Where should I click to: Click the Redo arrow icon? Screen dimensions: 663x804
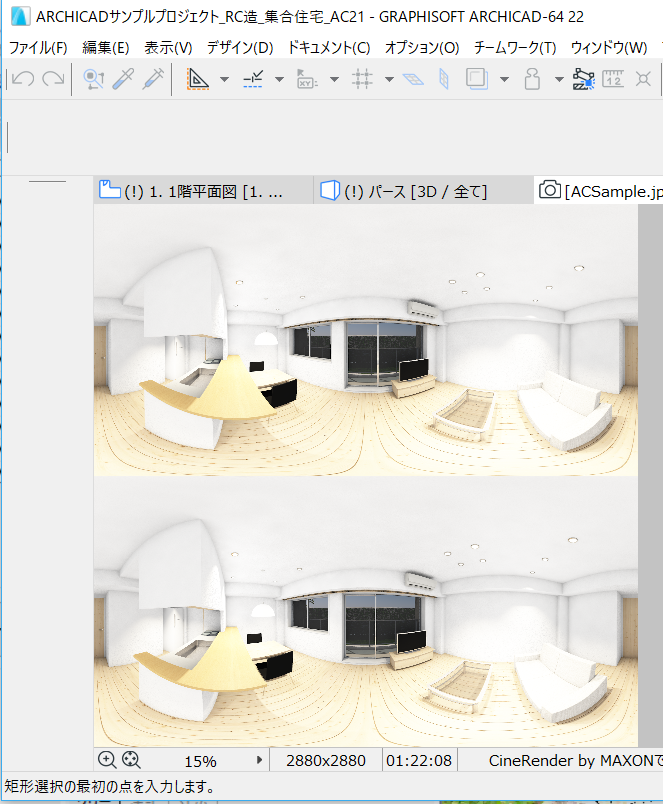click(53, 79)
